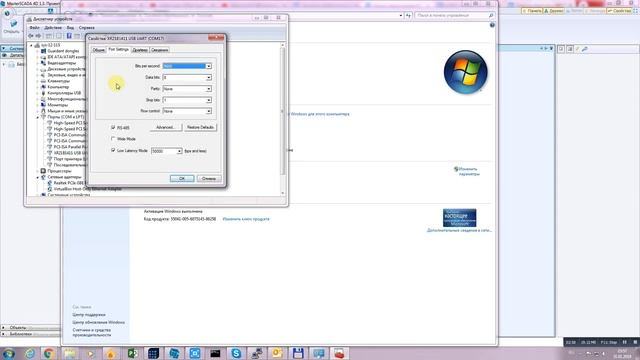Click the Advanced... button
The image size is (640, 360).
click(x=166, y=127)
